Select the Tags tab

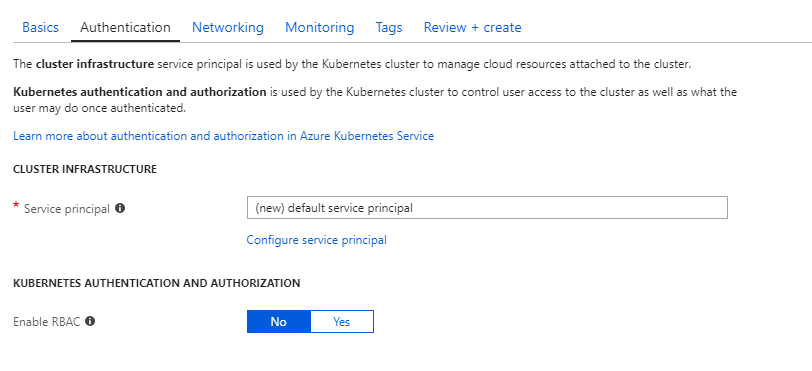click(389, 27)
